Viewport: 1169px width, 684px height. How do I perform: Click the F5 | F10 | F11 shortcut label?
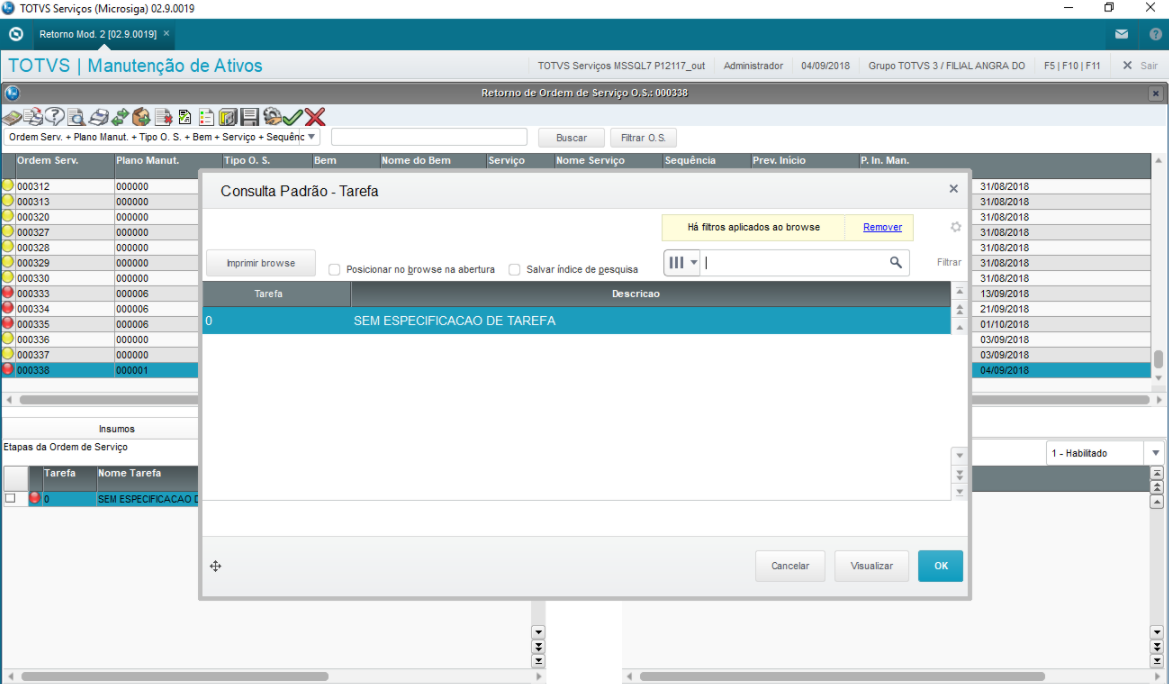click(1072, 66)
